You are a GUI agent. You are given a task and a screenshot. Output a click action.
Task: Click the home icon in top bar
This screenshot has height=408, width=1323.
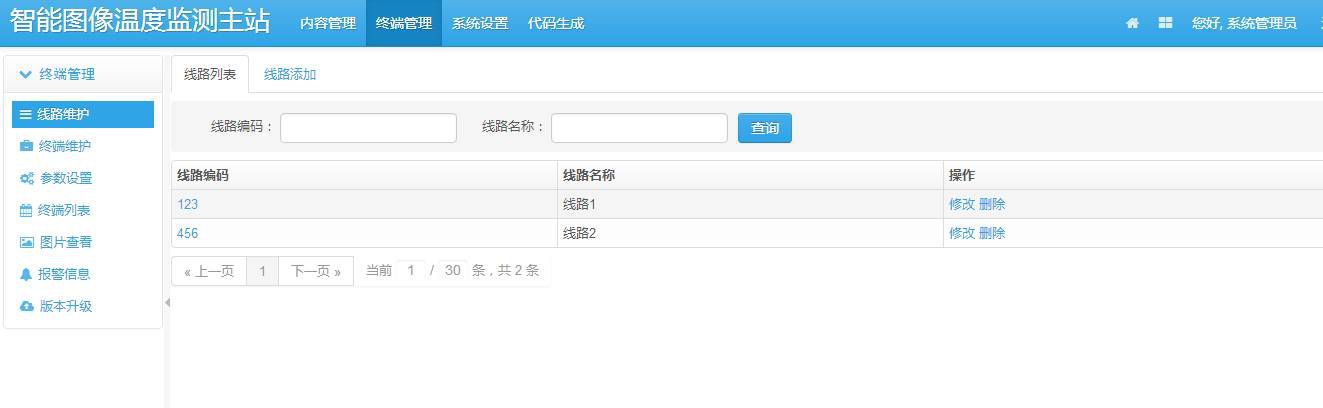click(1132, 23)
